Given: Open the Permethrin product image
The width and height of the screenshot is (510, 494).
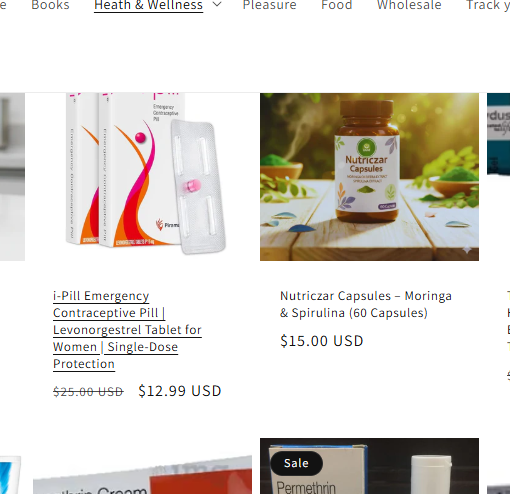Looking at the screenshot, I should coord(369,466).
